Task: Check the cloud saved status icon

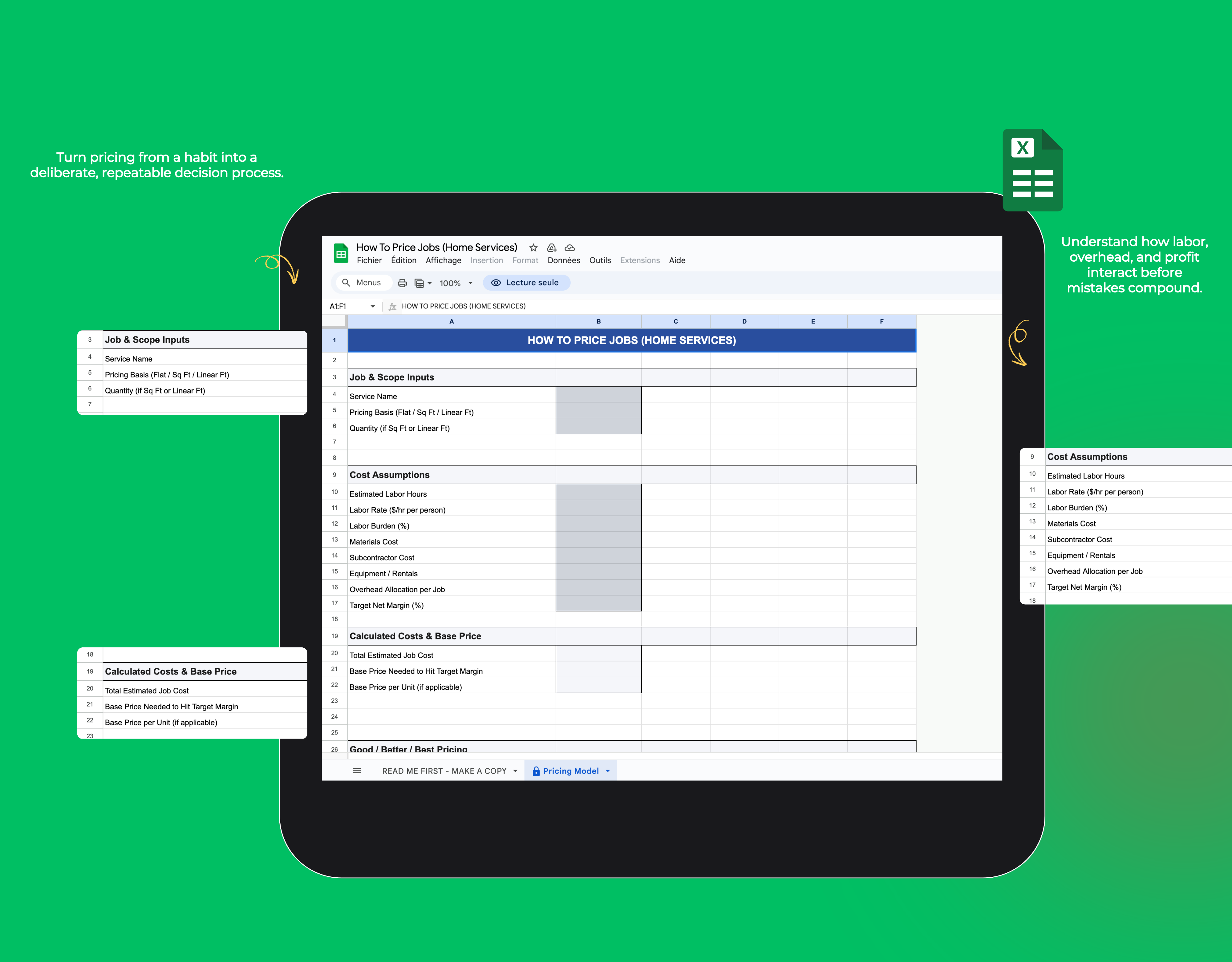Action: (570, 248)
